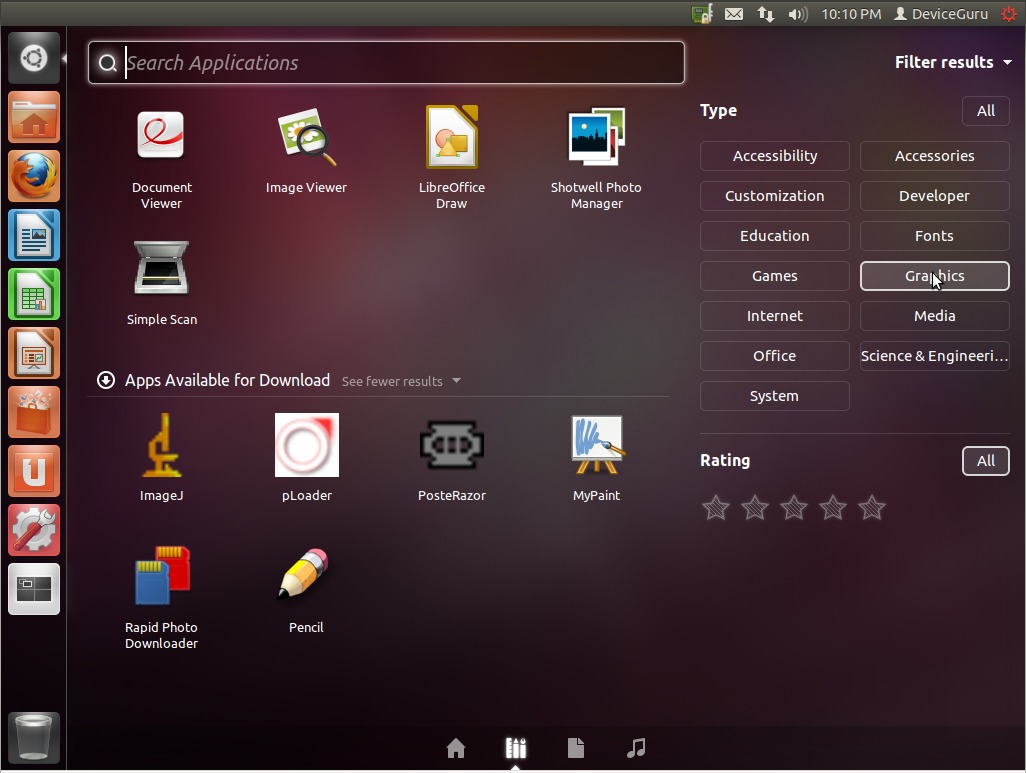The height and width of the screenshot is (773, 1026).
Task: Toggle the Office type filter
Action: click(x=775, y=355)
